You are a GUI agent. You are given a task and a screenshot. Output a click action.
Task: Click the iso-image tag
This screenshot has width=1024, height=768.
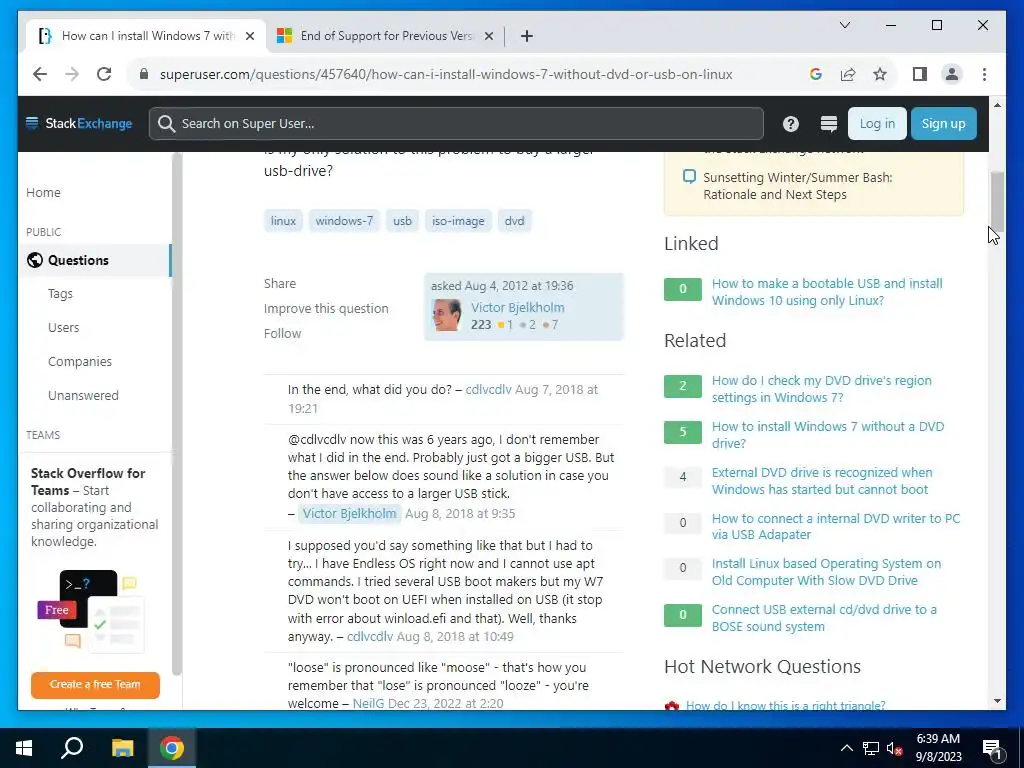[x=458, y=221]
